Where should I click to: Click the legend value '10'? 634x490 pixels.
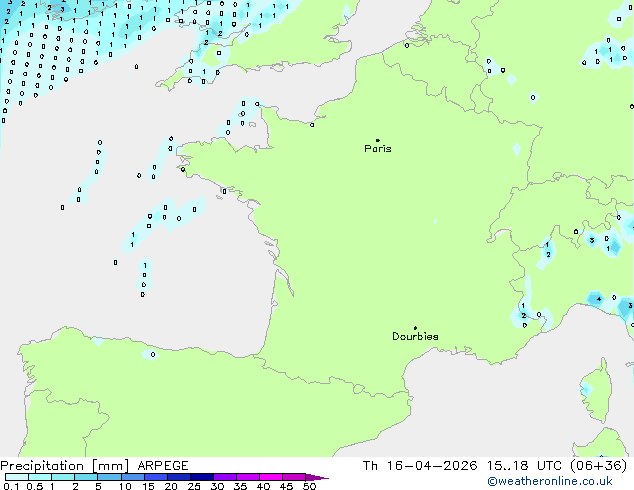(125, 486)
